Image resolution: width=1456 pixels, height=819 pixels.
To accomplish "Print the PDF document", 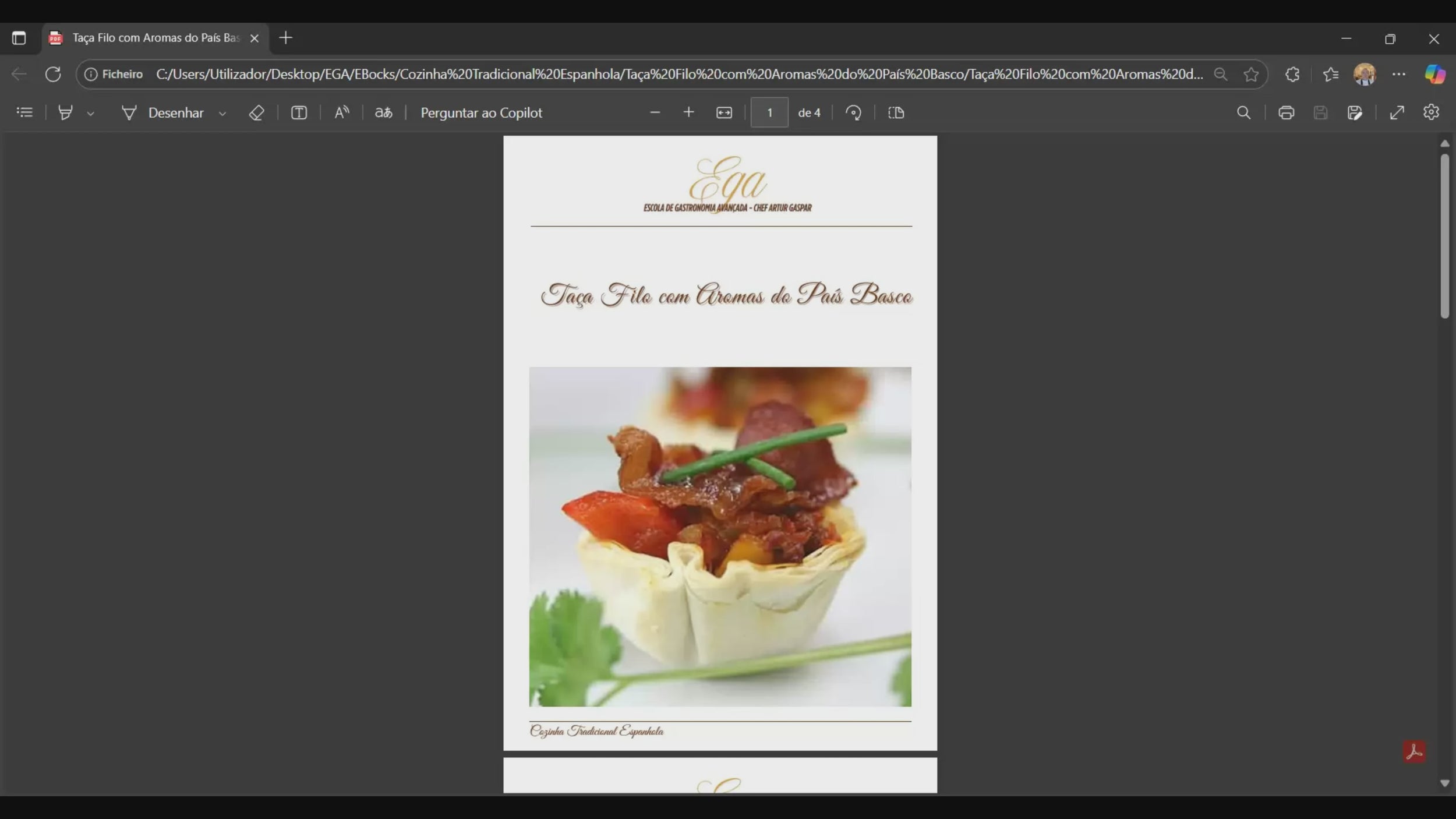I will click(x=1286, y=112).
